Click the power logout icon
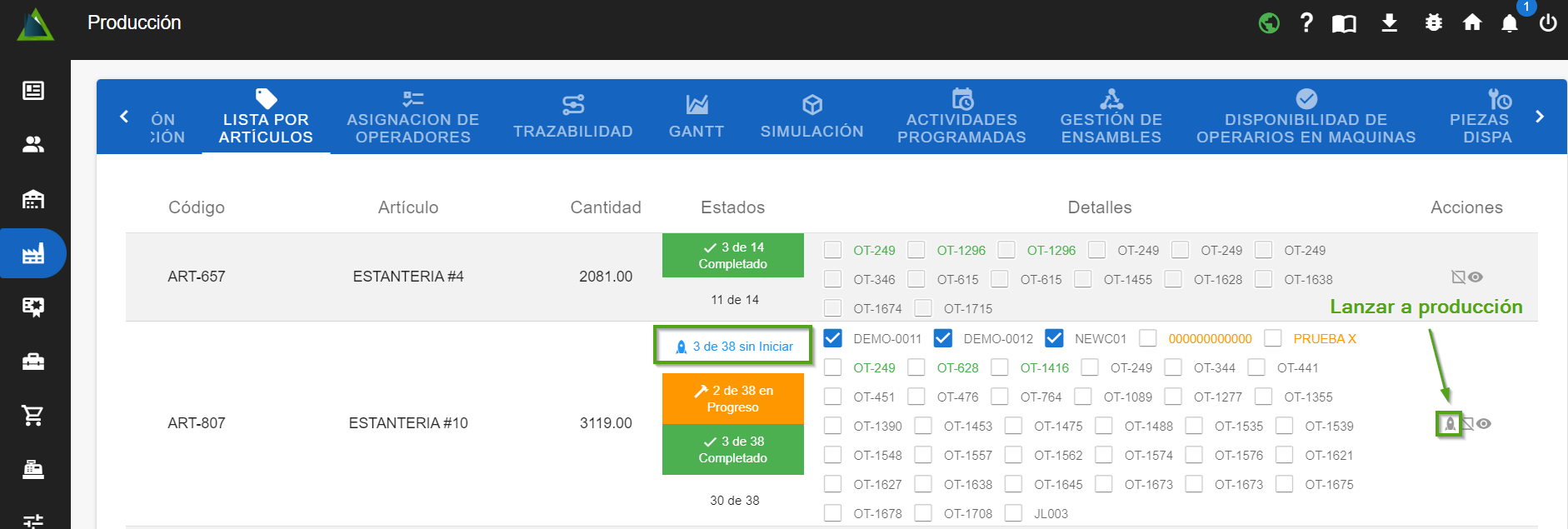The height and width of the screenshot is (529, 1568). 1548,23
